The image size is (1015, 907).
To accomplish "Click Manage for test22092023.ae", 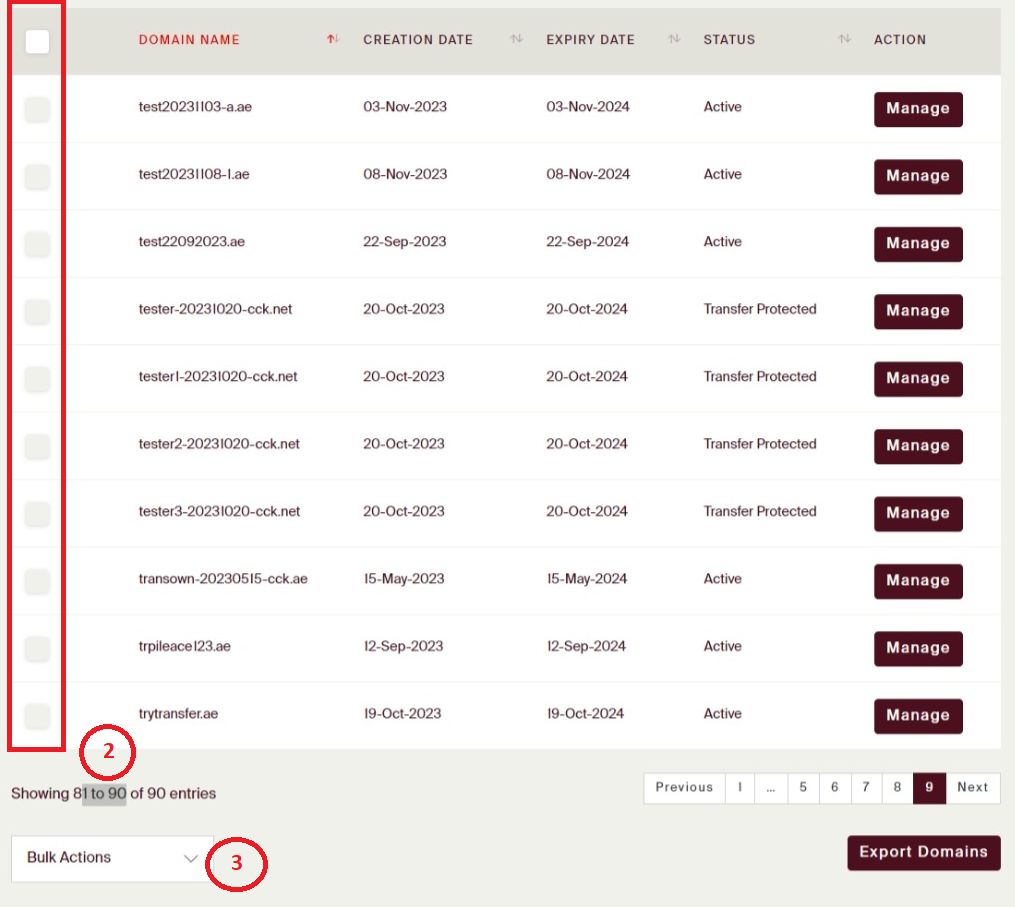I will pyautogui.click(x=918, y=244).
